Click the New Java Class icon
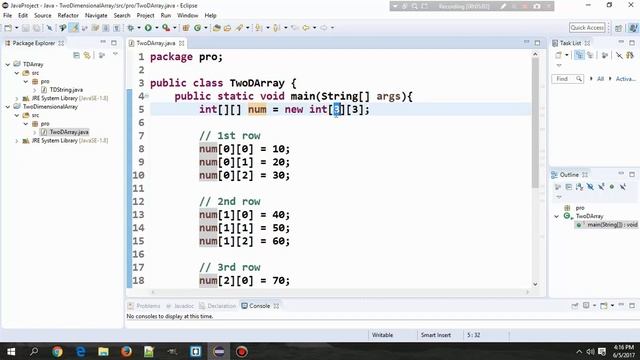 (x=198, y=28)
